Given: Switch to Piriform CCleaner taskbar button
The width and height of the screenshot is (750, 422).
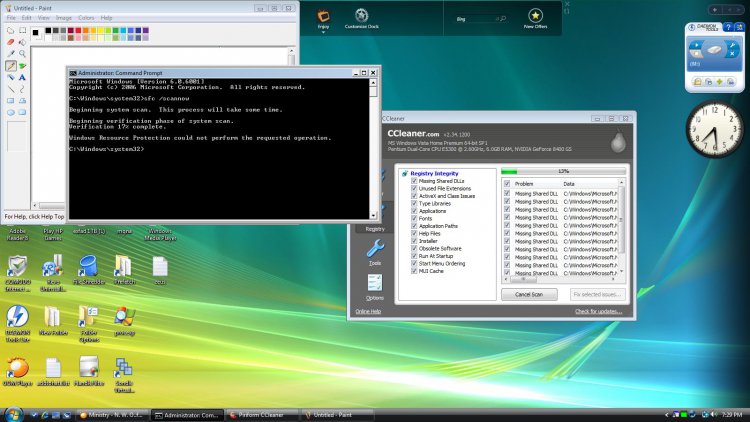Looking at the screenshot, I should click(x=262, y=415).
